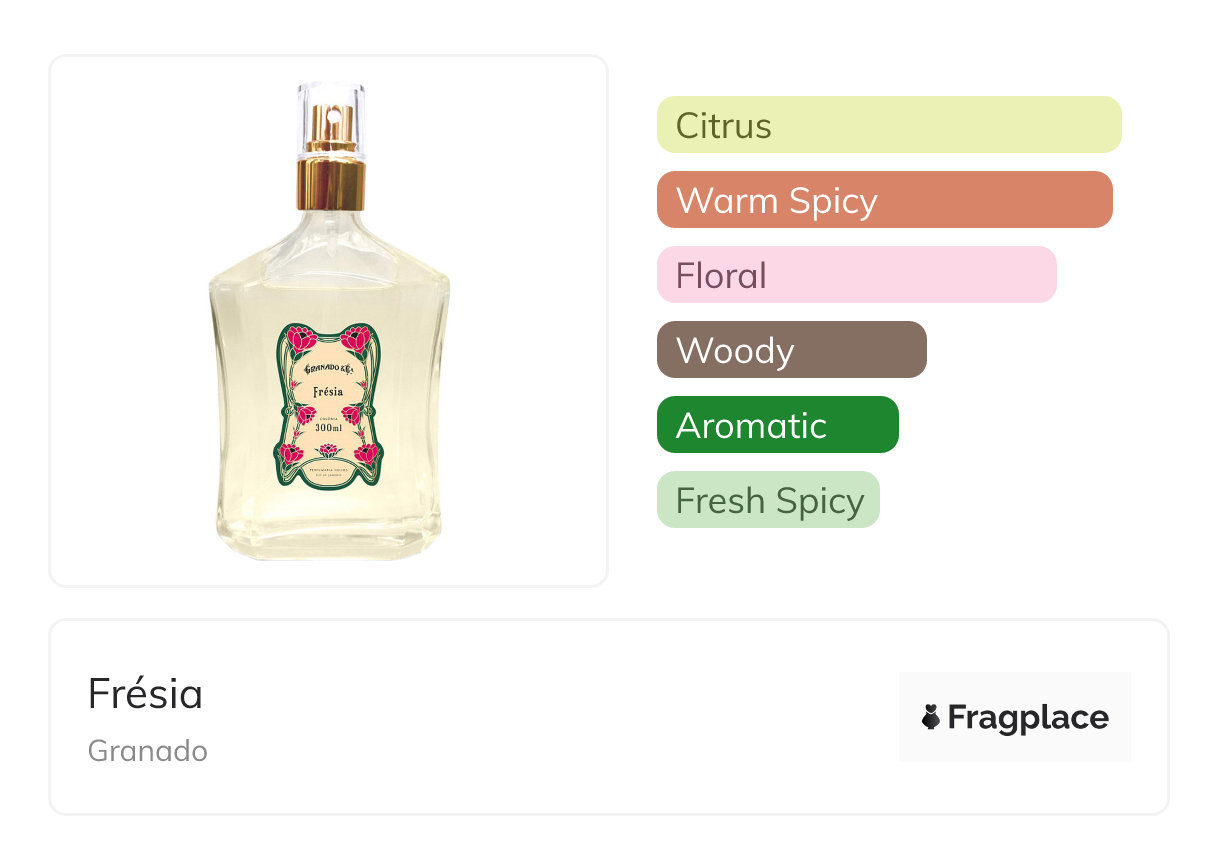The image size is (1218, 864).
Task: Click the clear cap atop the bottle
Action: pos(331,110)
